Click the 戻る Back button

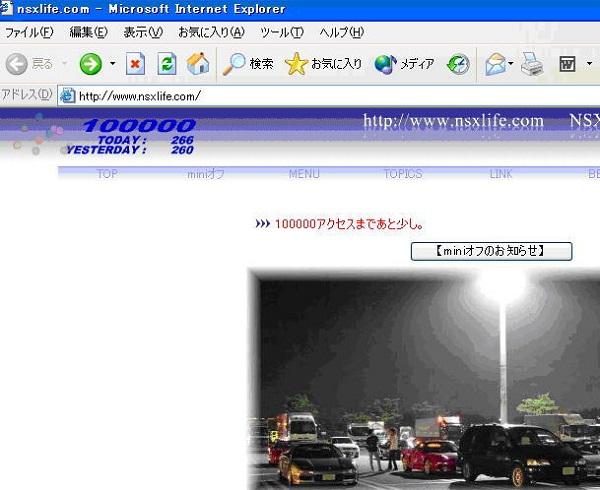coord(30,64)
